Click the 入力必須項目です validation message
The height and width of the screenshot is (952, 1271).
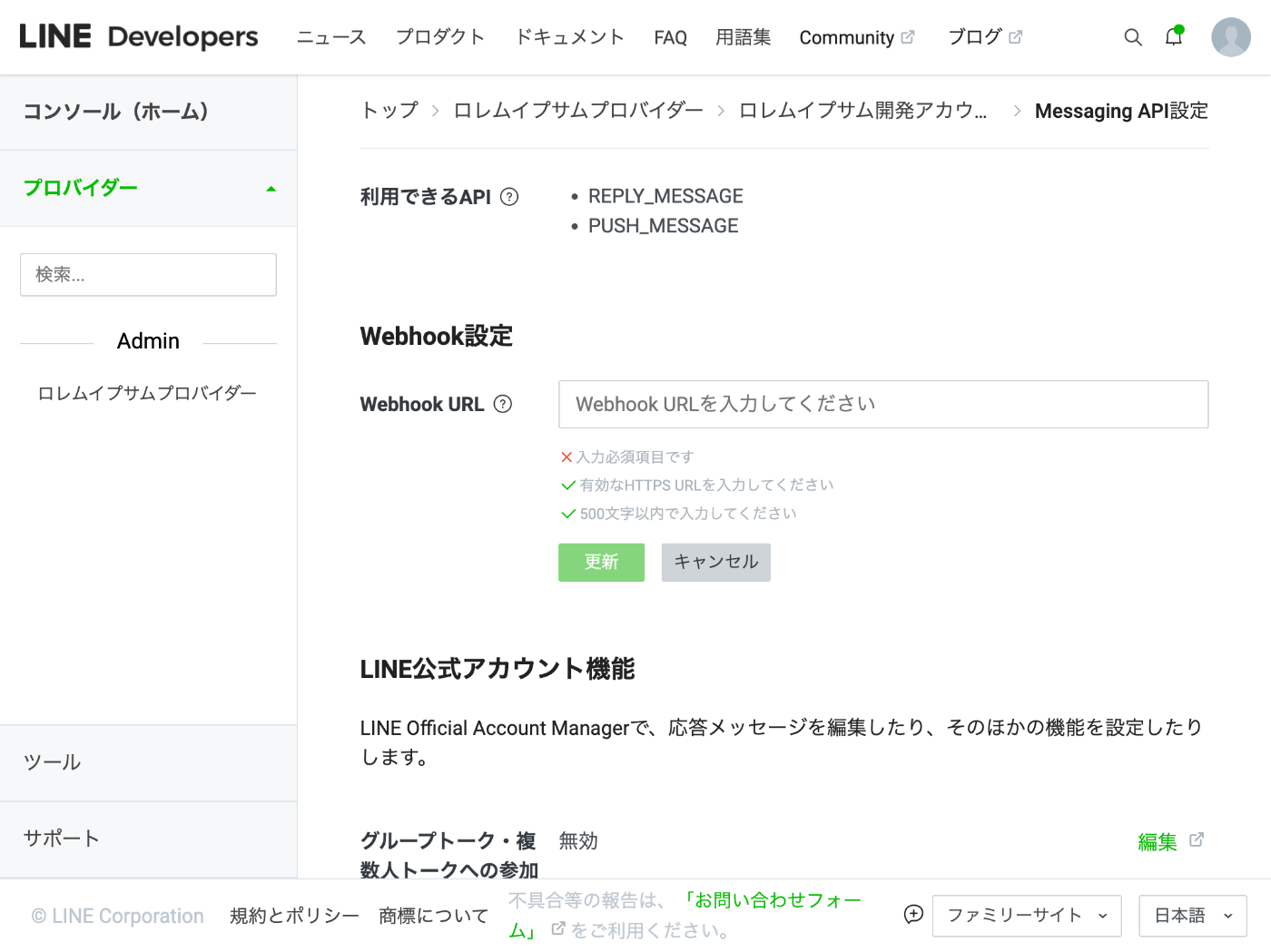tap(635, 457)
